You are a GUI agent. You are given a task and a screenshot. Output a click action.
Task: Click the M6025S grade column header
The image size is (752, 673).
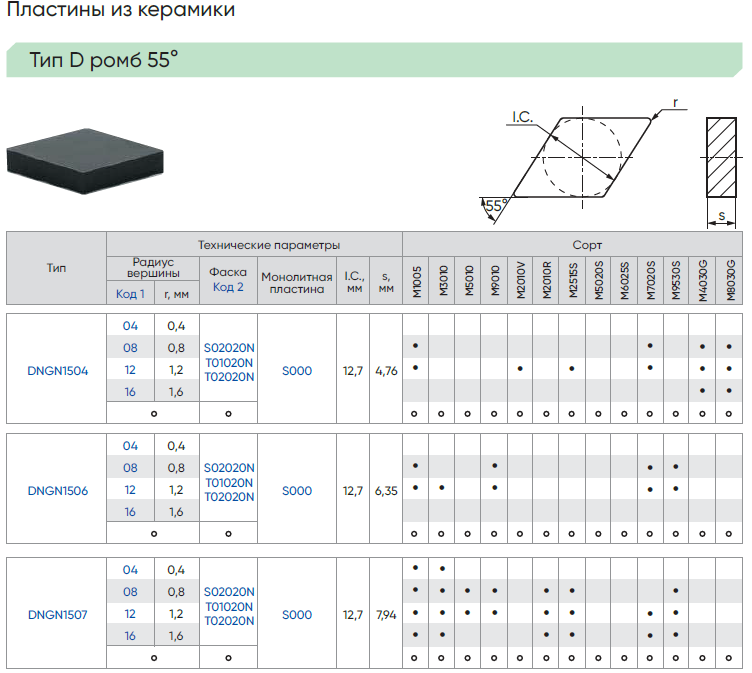(624, 280)
